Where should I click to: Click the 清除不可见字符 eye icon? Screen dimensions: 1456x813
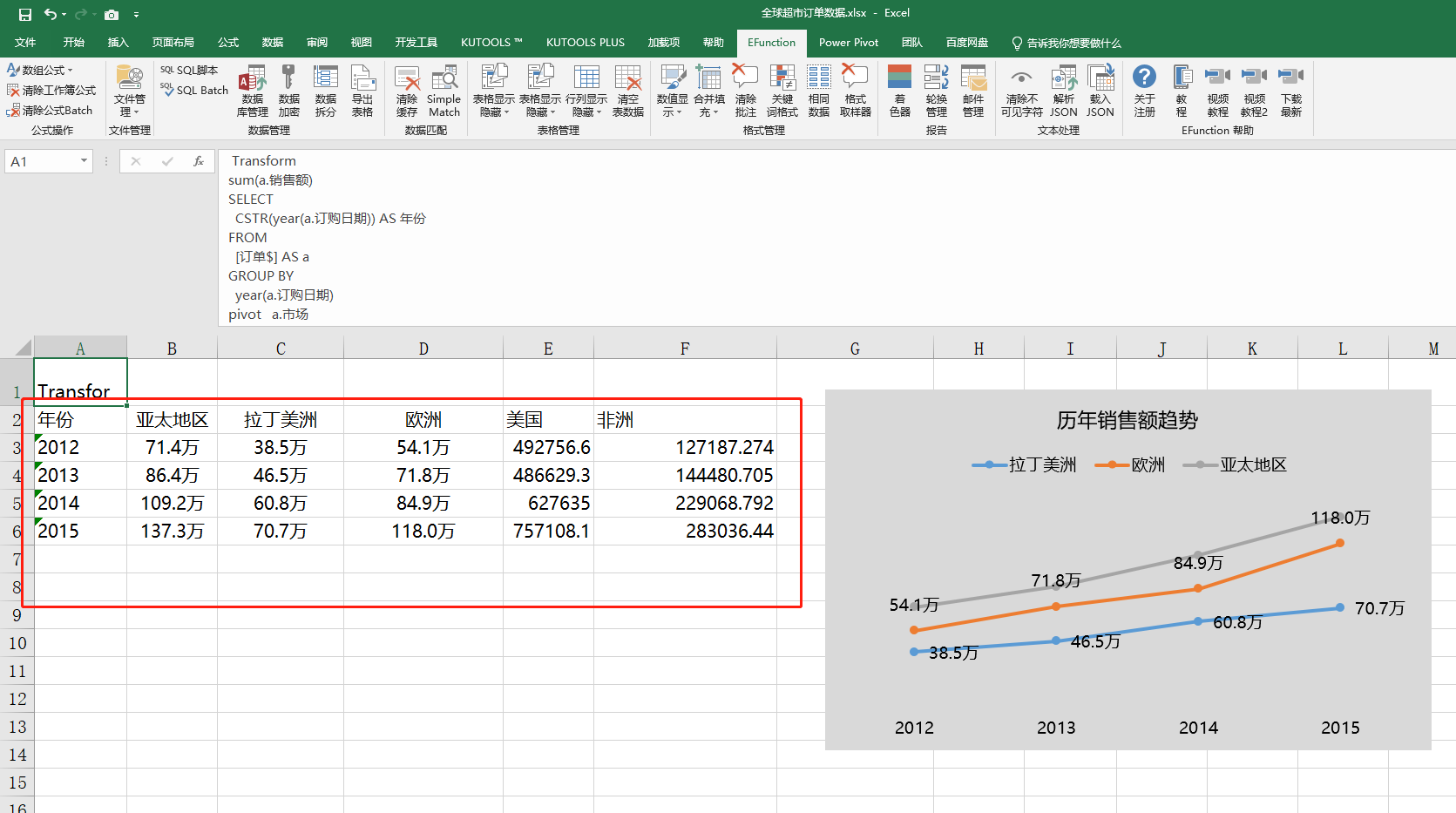1021,91
